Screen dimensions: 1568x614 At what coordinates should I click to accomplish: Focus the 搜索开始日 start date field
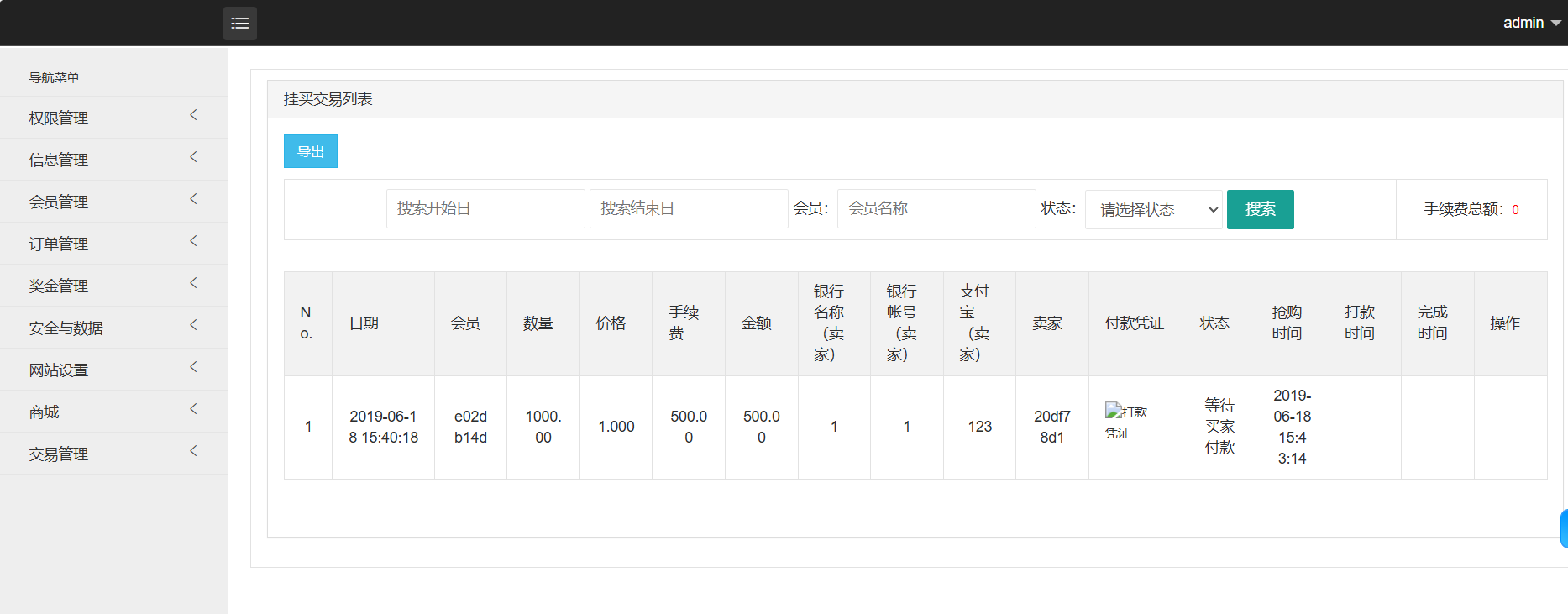[x=485, y=208]
